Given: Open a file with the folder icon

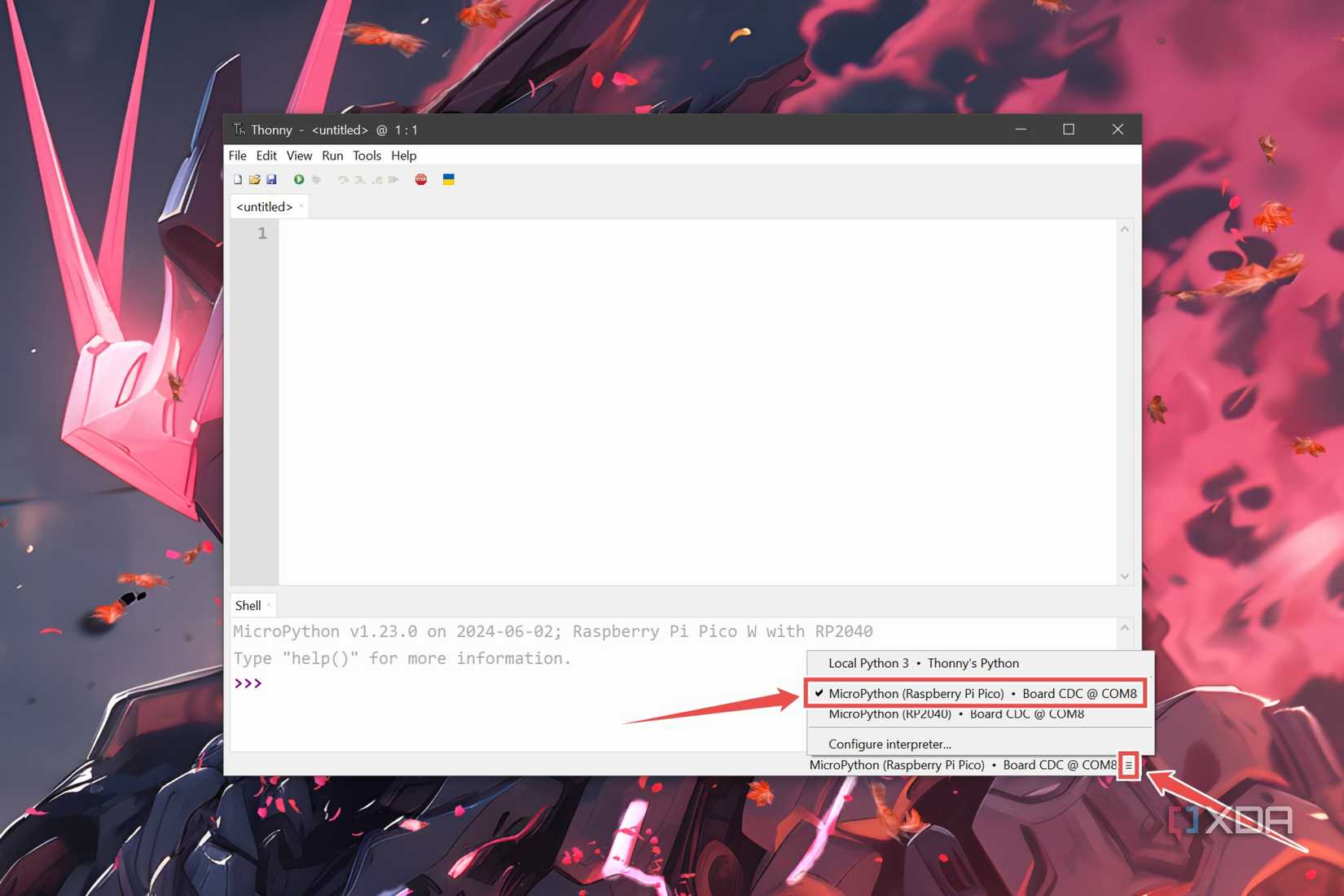Looking at the screenshot, I should point(255,179).
